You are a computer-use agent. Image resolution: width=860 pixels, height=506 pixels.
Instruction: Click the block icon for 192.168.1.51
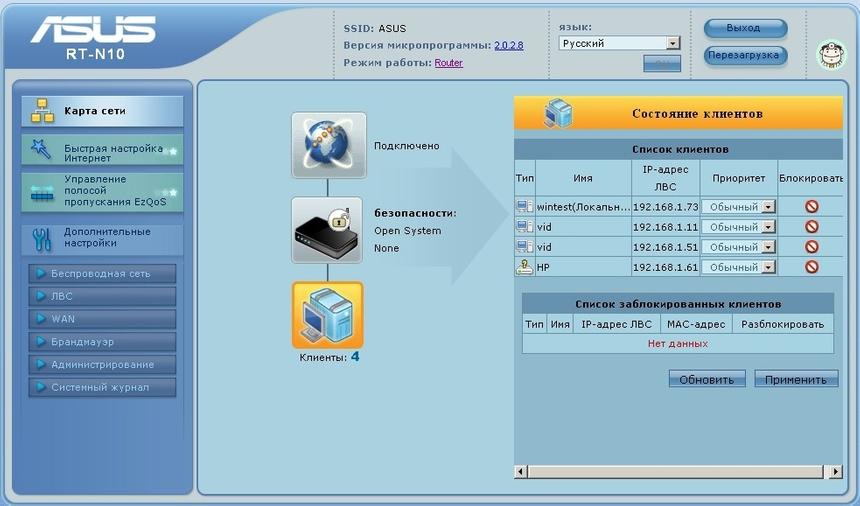tap(811, 247)
